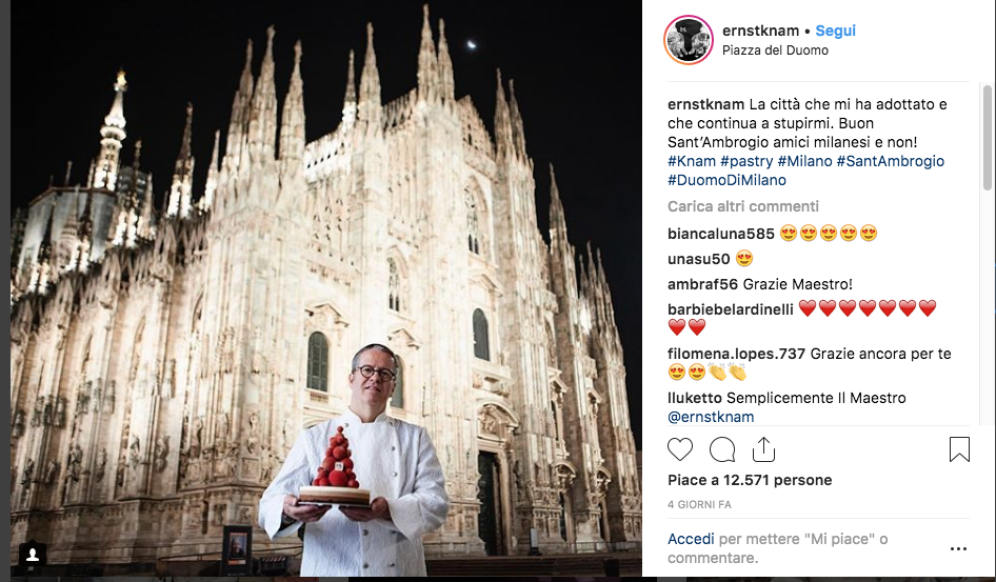Share the post via the share icon
Screen dimensions: 996x582
[x=764, y=449]
